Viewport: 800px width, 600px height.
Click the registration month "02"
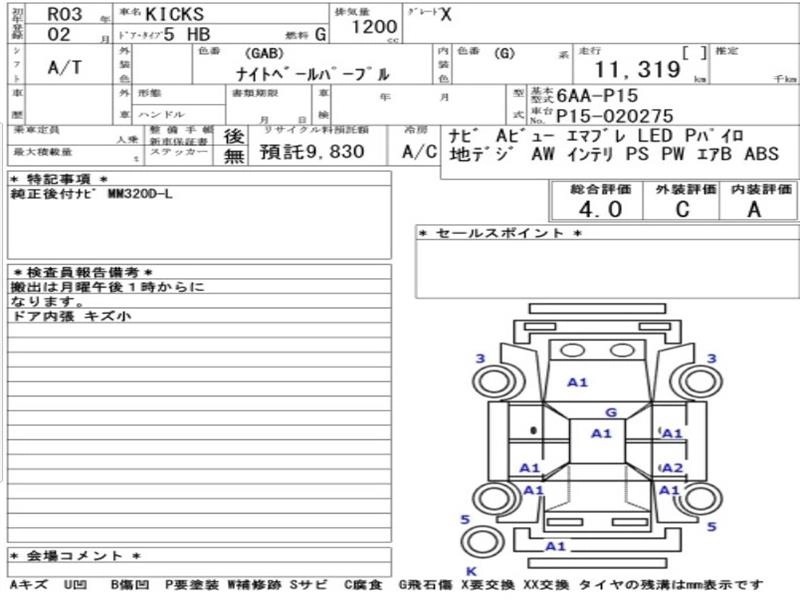point(59,34)
